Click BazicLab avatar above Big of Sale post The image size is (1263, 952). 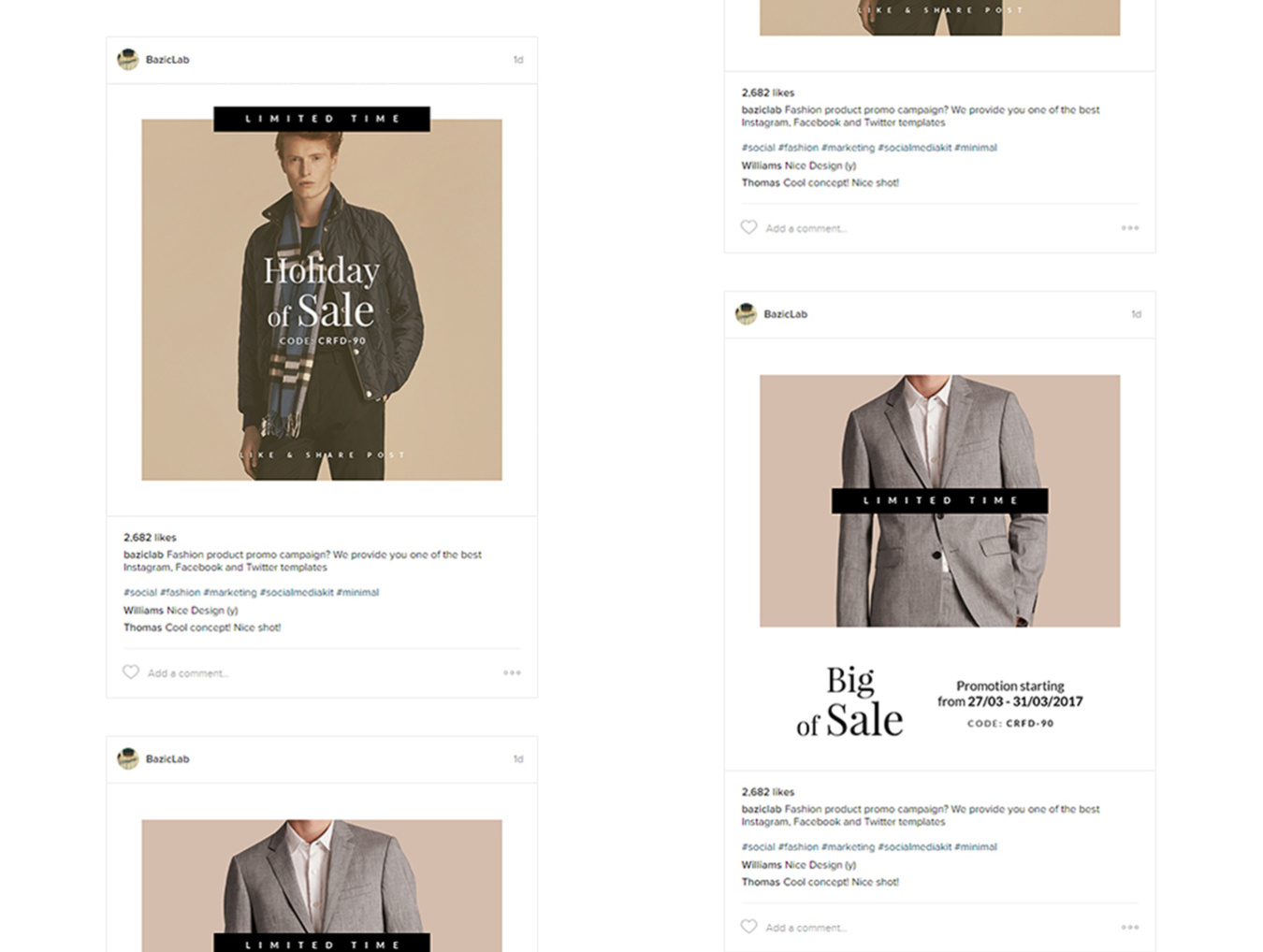pos(746,314)
